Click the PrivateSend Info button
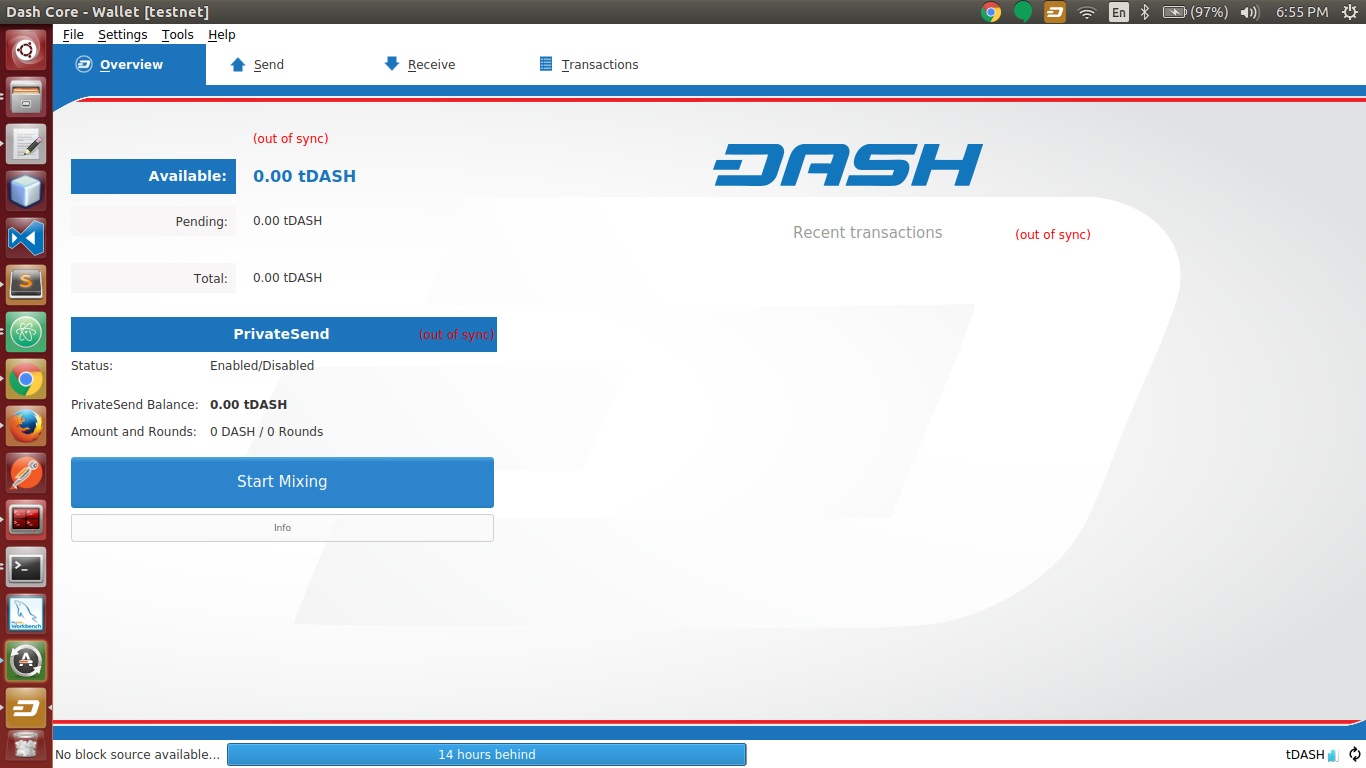The image size is (1366, 768). 282,528
